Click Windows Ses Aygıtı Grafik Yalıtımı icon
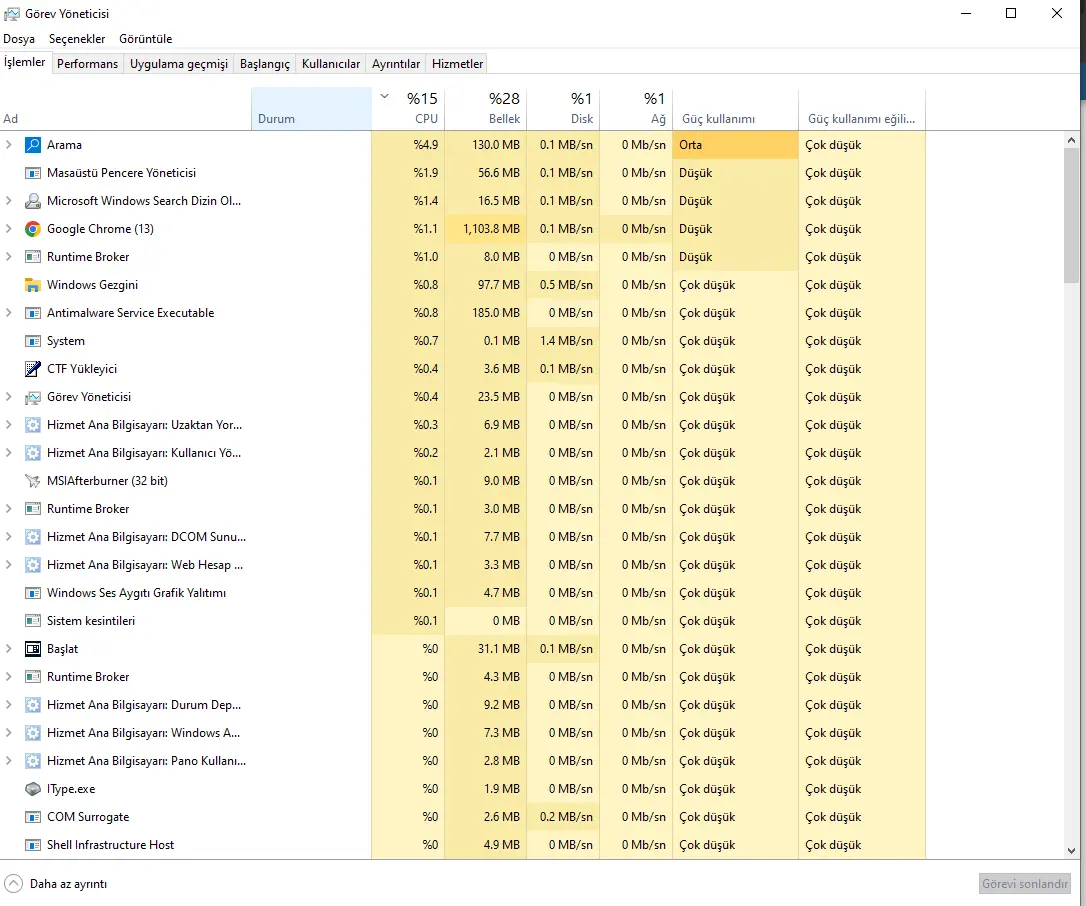1086x906 pixels. click(33, 593)
